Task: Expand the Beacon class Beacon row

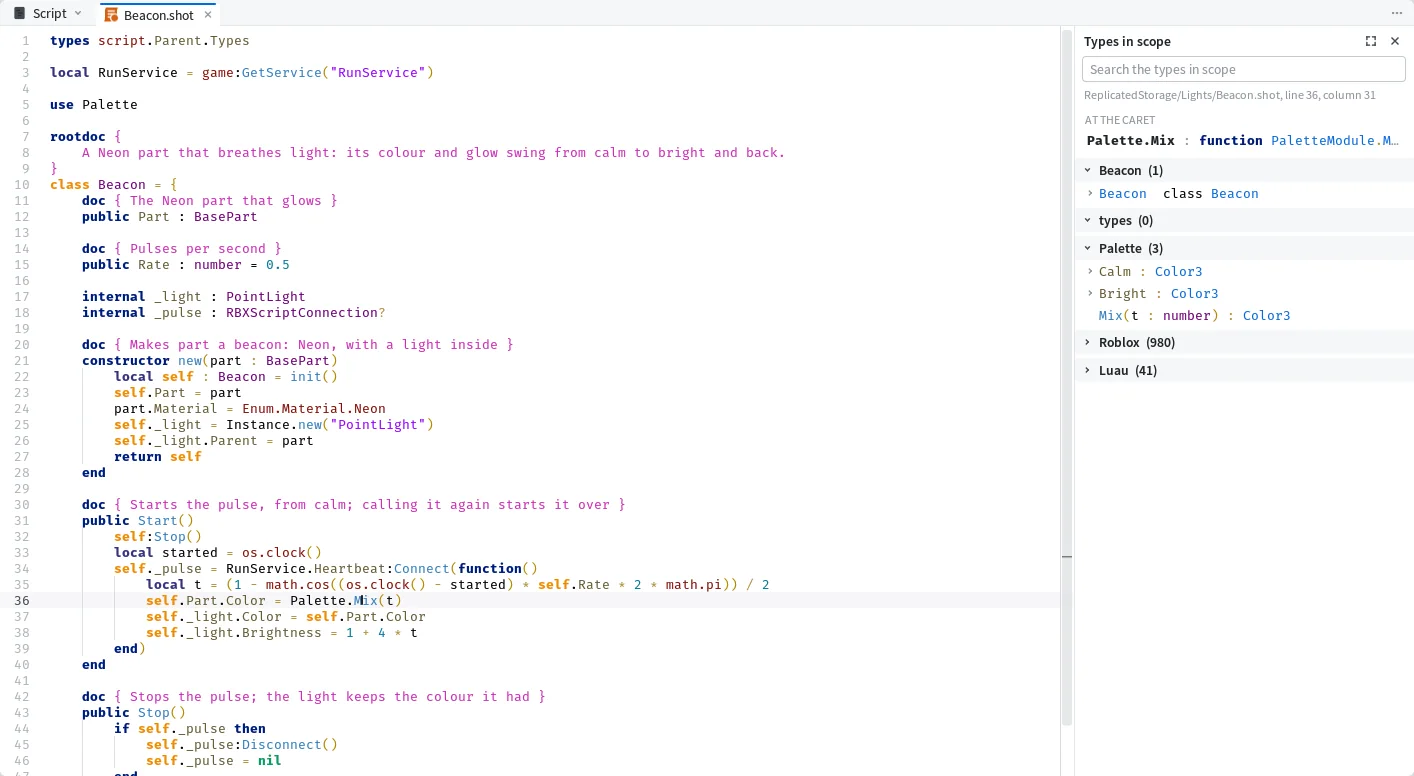Action: (1090, 193)
